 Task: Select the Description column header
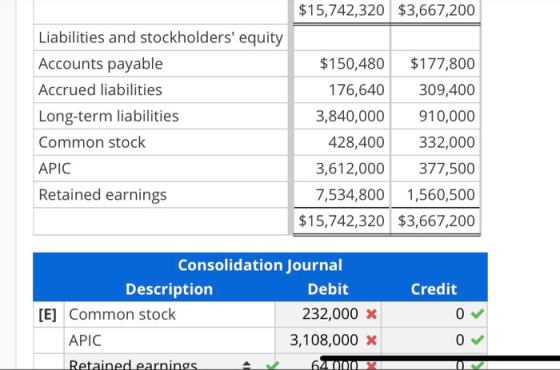coord(169,289)
